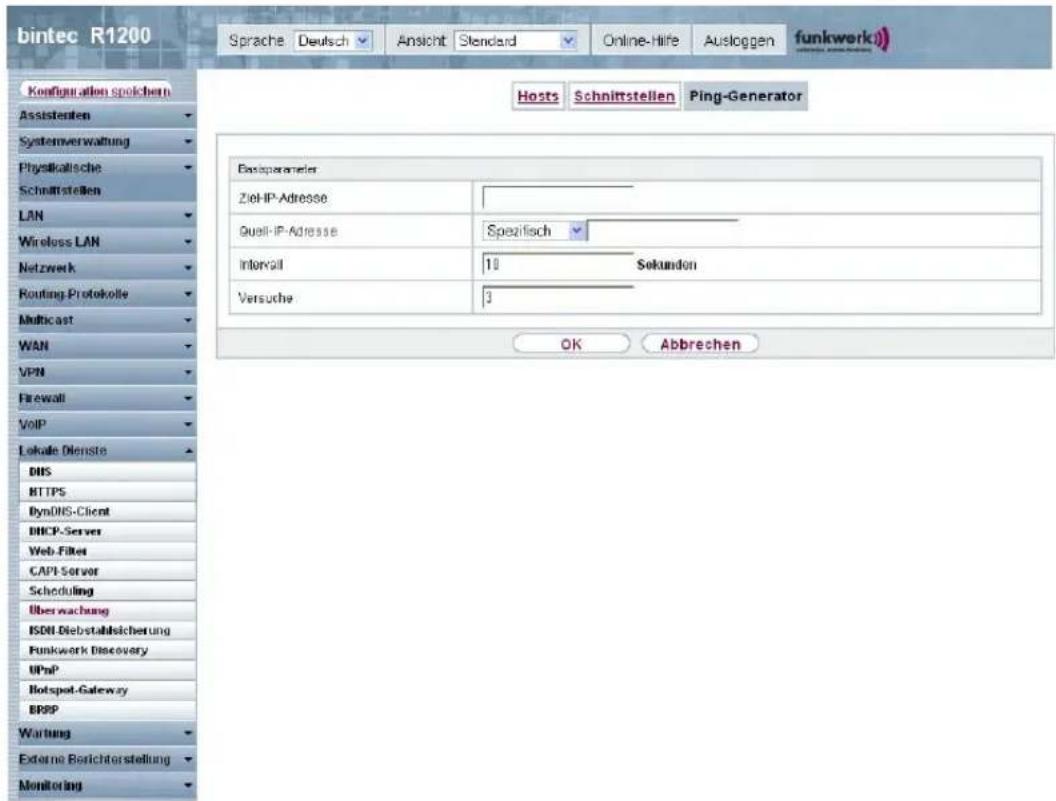Screen dimensions: 1056x801
Task: Open the ISDN-Diebstahlsicherung item
Action: (x=108, y=631)
